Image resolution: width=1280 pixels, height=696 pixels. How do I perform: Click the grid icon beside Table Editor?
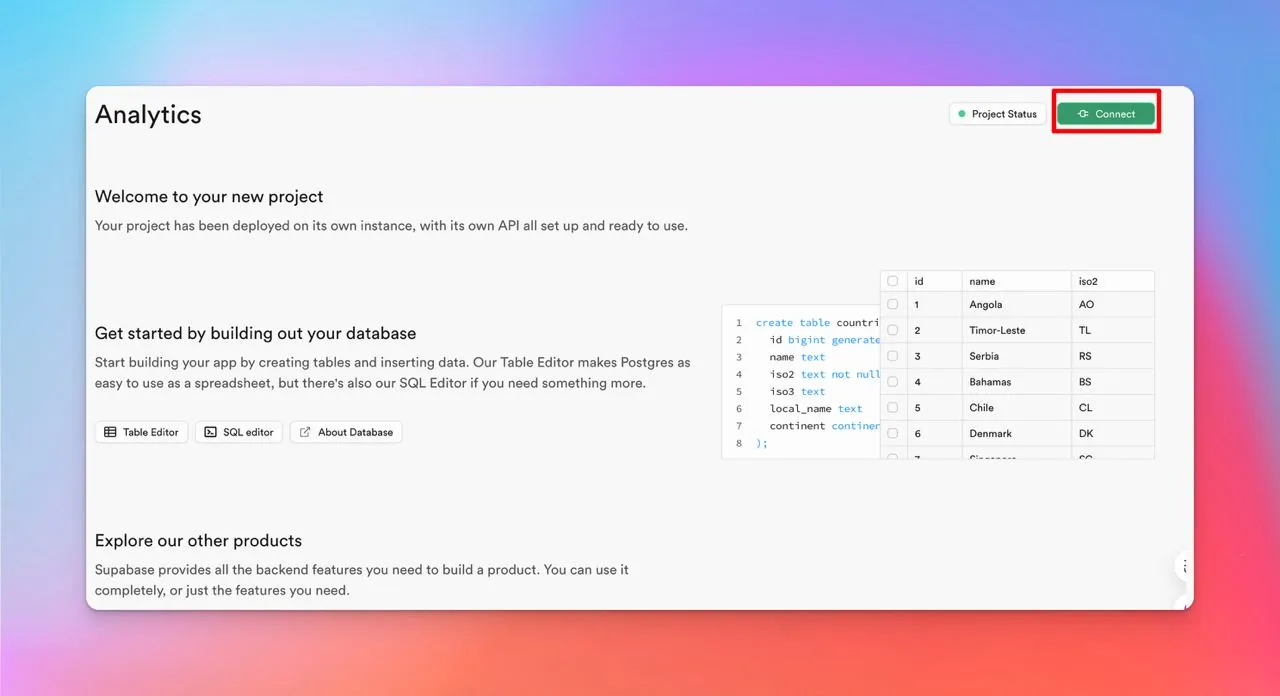point(110,432)
